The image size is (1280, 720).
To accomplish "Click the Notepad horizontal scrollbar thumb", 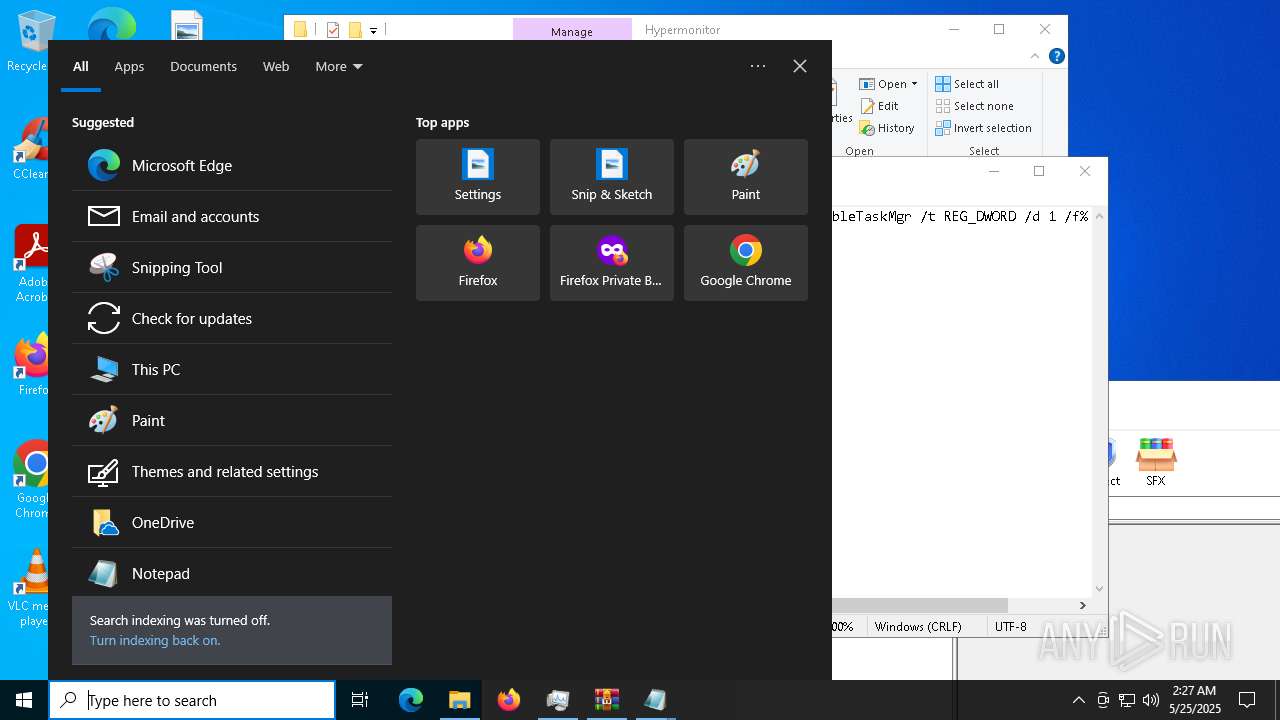I will (x=919, y=605).
